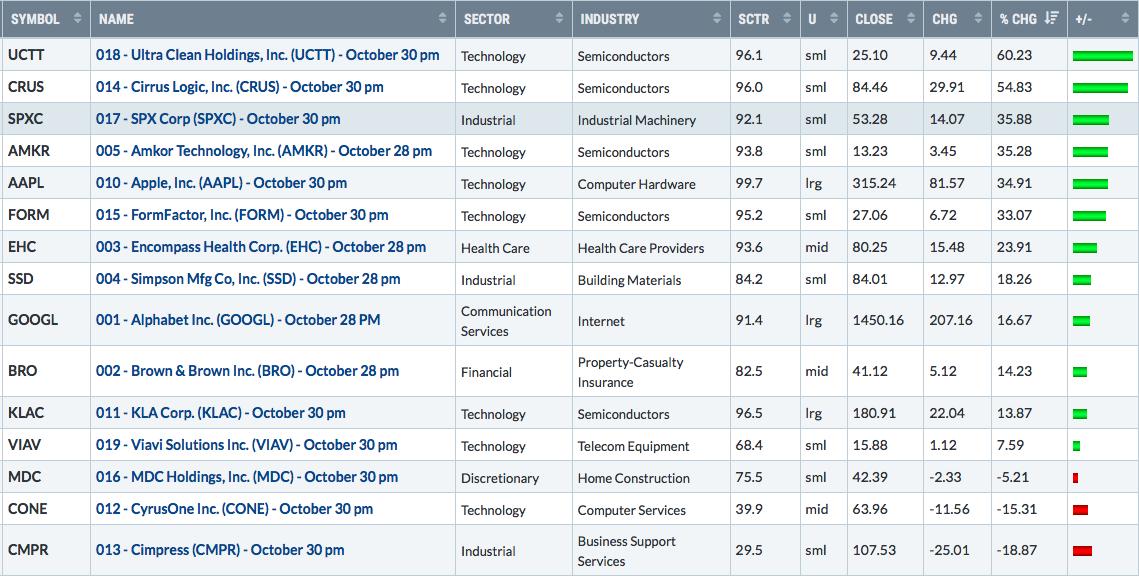Open the Cimpress (CMPR) chart link
This screenshot has width=1139, height=576.
220,550
